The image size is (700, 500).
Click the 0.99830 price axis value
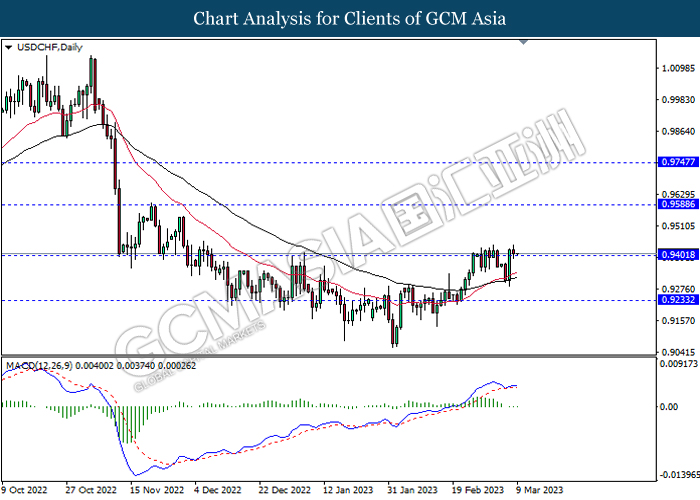point(679,100)
